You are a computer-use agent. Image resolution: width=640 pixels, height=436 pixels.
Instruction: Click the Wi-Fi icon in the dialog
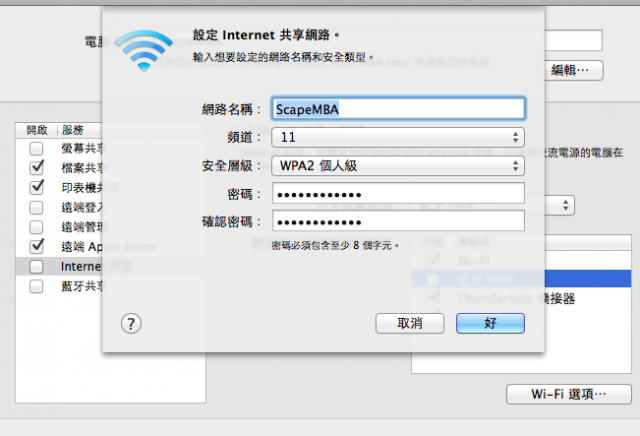(x=144, y=51)
